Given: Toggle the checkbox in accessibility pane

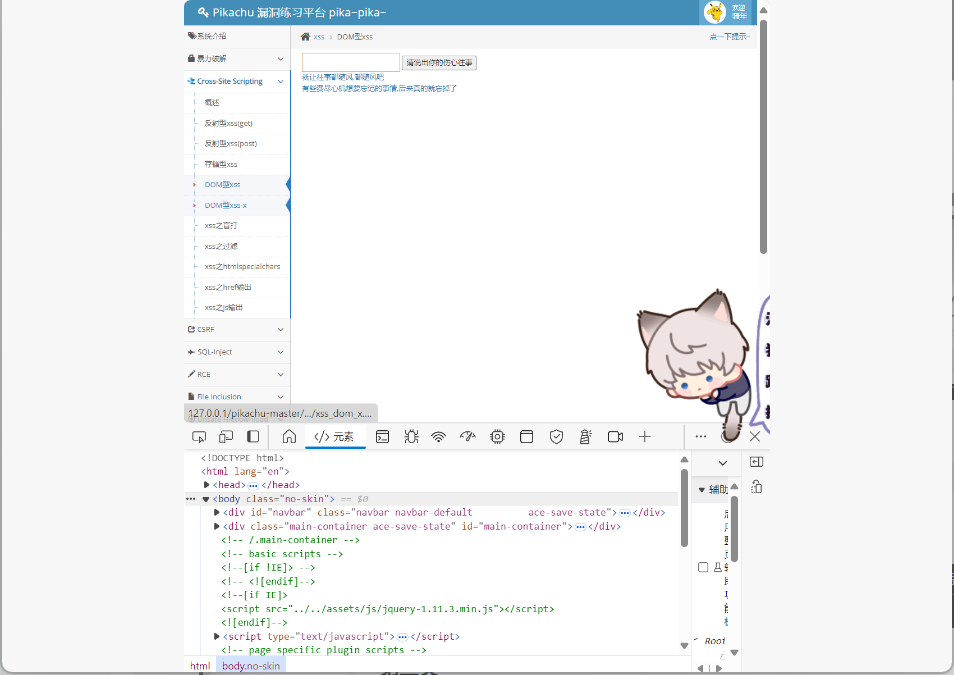Looking at the screenshot, I should coord(703,567).
